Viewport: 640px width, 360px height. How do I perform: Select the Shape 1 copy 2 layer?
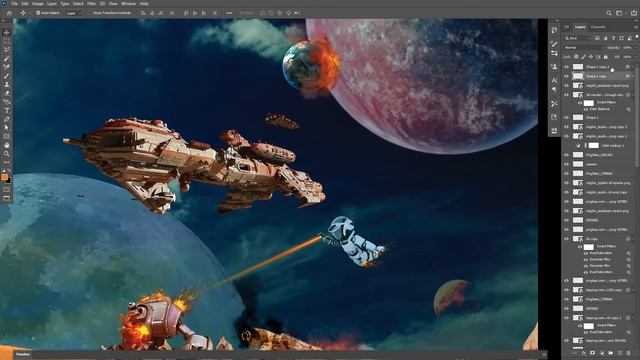coord(599,67)
